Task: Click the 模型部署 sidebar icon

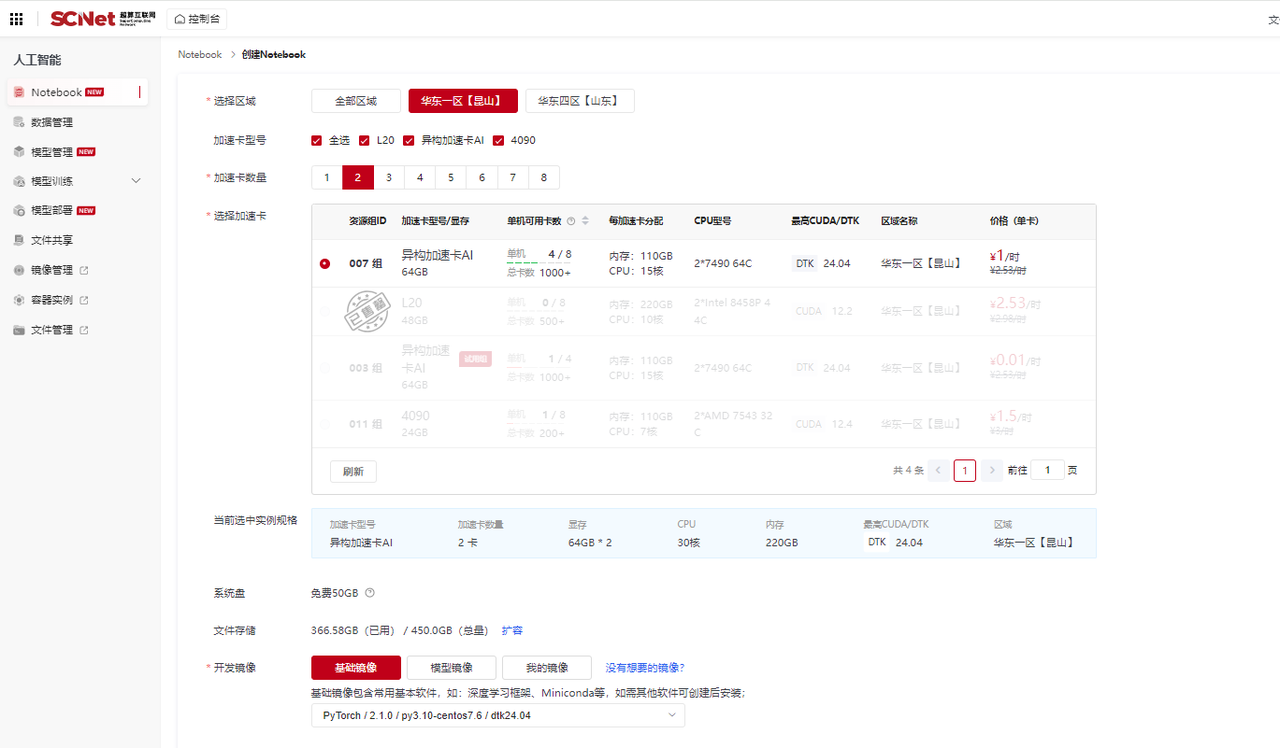Action: click(20, 211)
